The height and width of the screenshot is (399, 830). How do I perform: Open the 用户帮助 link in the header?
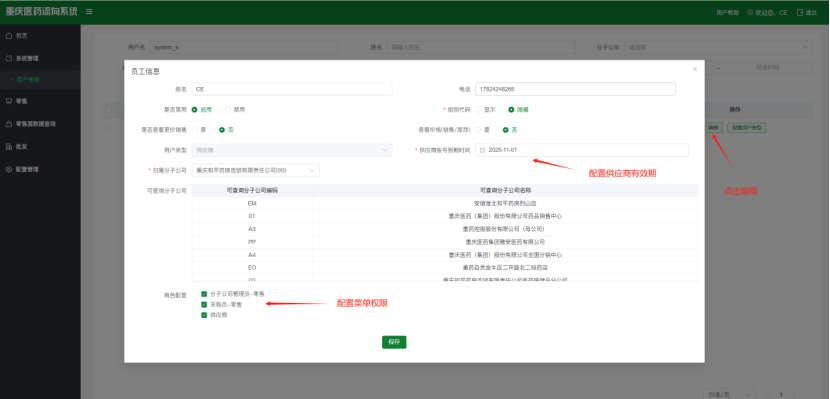tap(727, 12)
